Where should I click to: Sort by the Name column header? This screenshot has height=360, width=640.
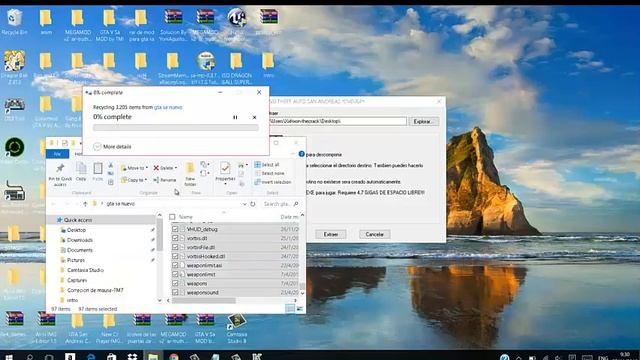click(x=186, y=217)
